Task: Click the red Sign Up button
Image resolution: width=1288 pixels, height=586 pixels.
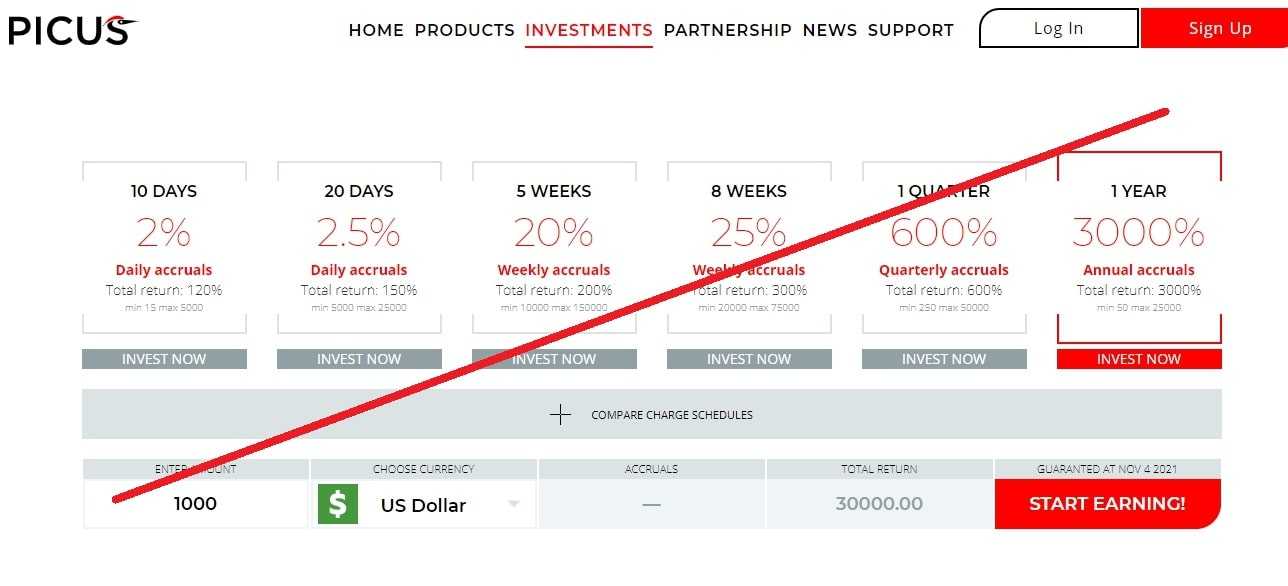Action: pyautogui.click(x=1214, y=28)
